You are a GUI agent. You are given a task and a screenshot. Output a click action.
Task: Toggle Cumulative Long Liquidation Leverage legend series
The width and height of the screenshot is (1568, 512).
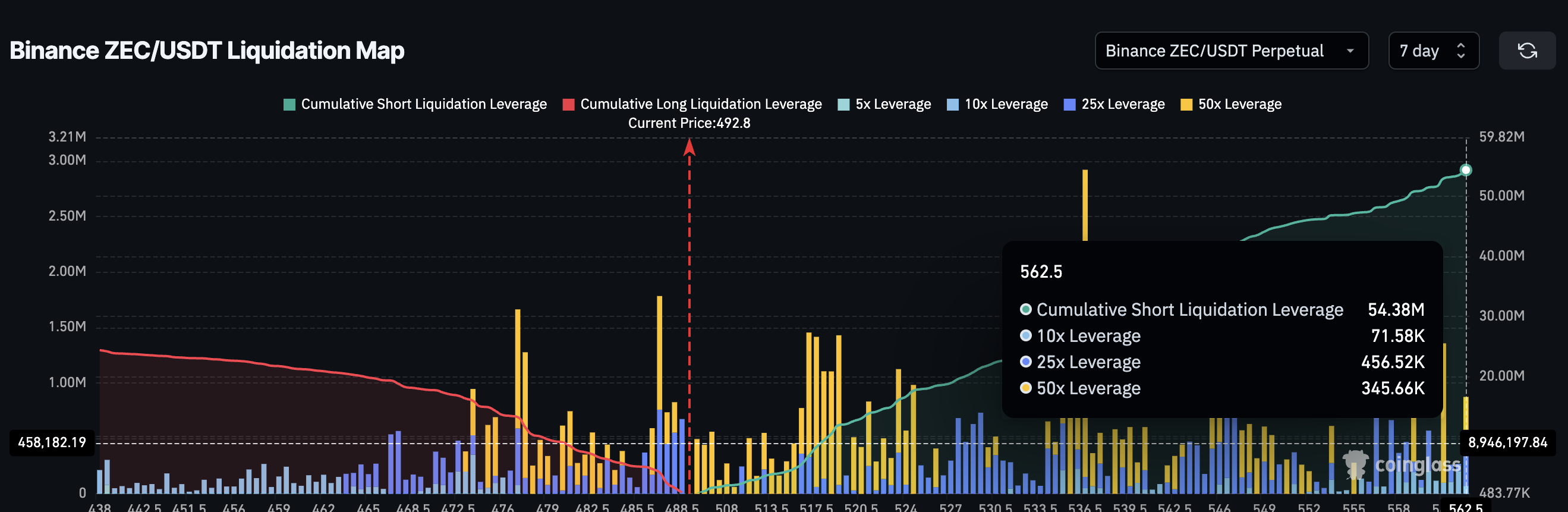pyautogui.click(x=692, y=104)
